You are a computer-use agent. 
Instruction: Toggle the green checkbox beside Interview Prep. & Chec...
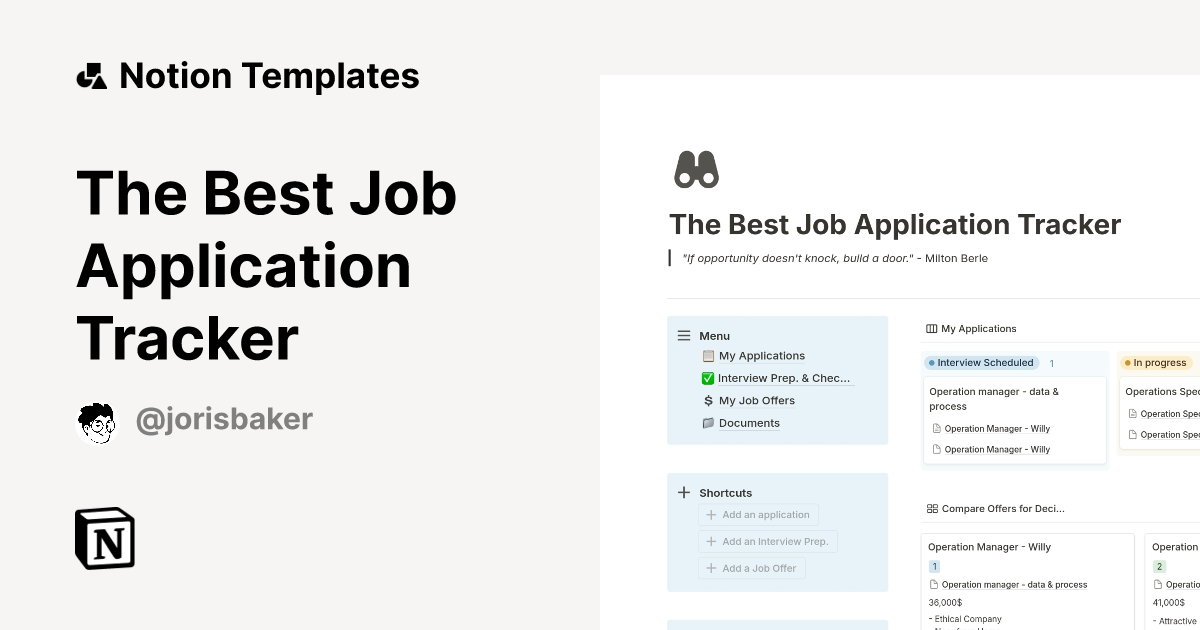(x=707, y=378)
